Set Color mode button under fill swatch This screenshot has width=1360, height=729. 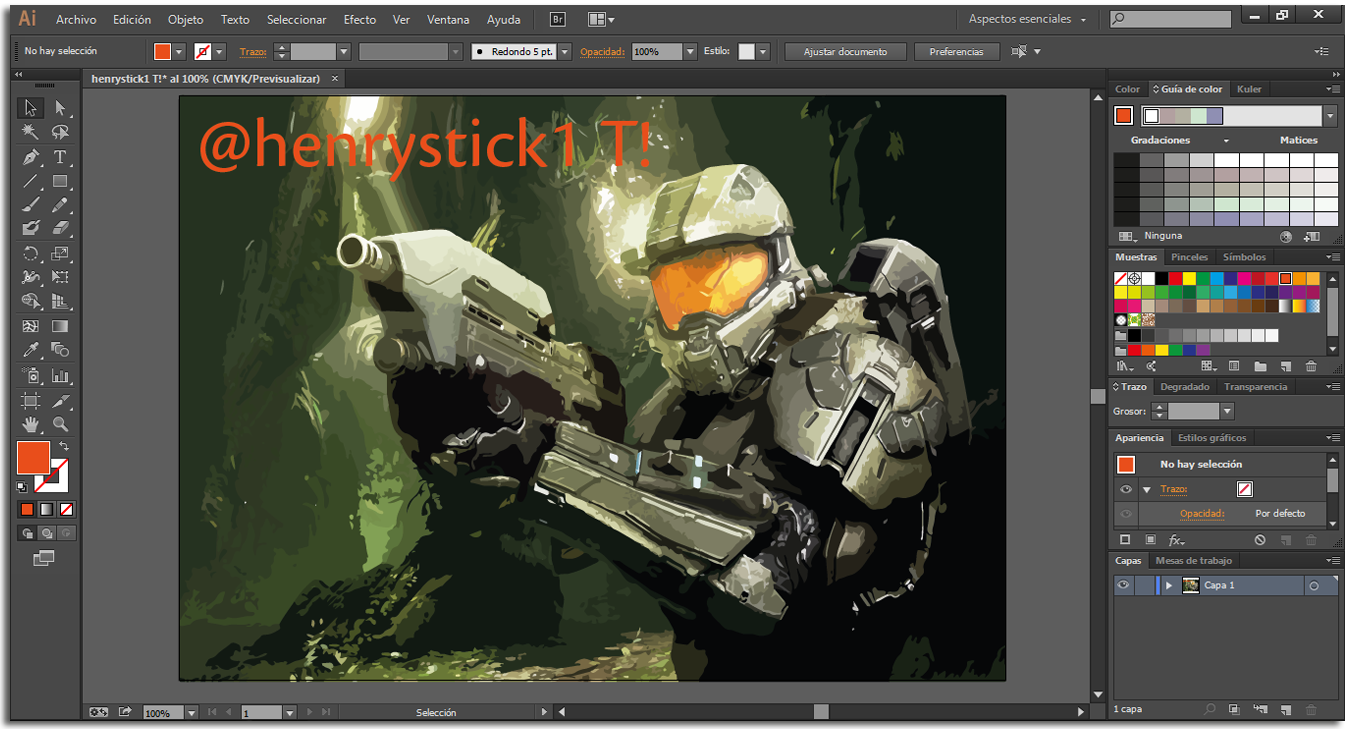click(27, 510)
